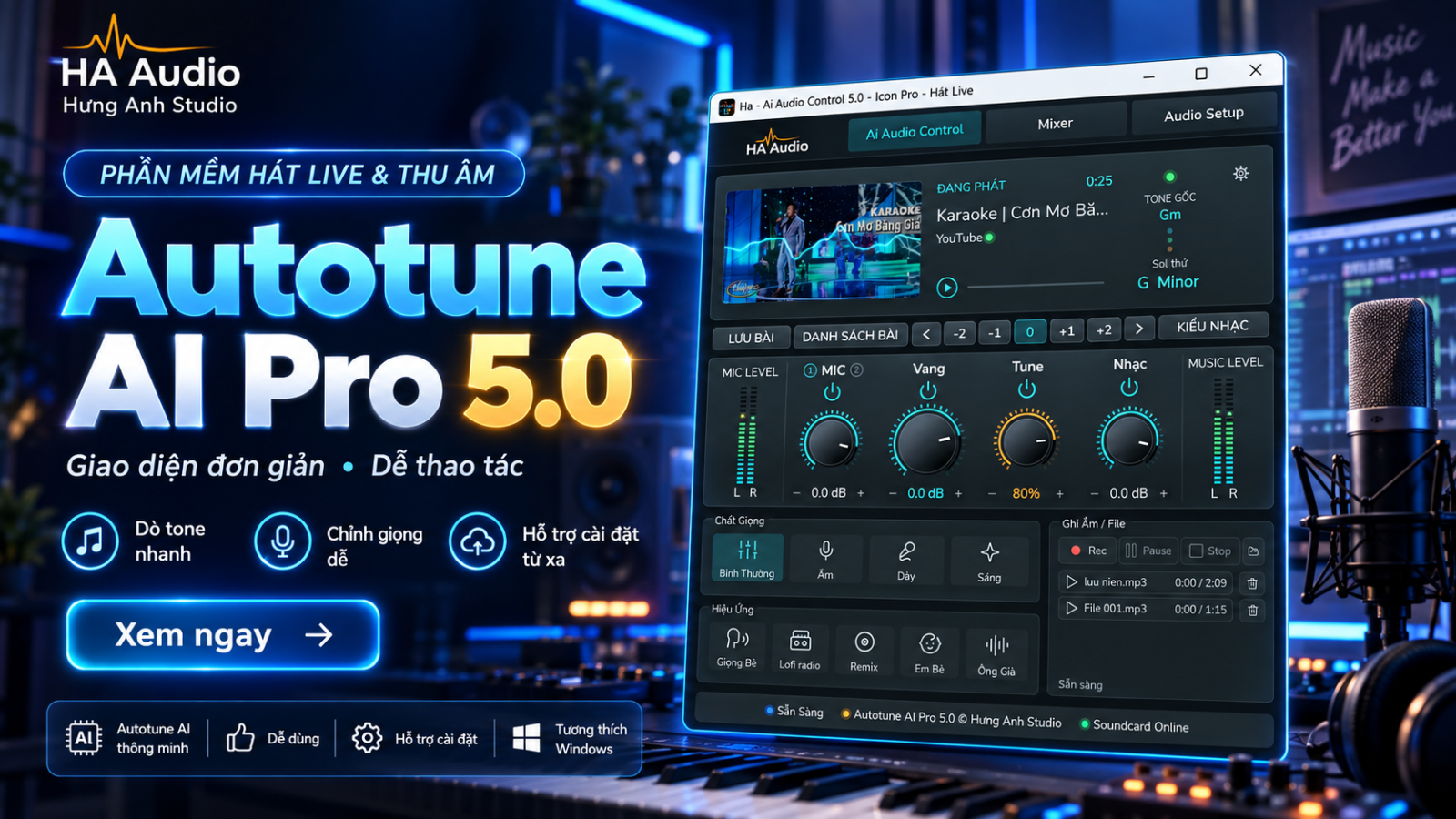Click the Vang reverb knob
This screenshot has height=819, width=1456.
926,441
